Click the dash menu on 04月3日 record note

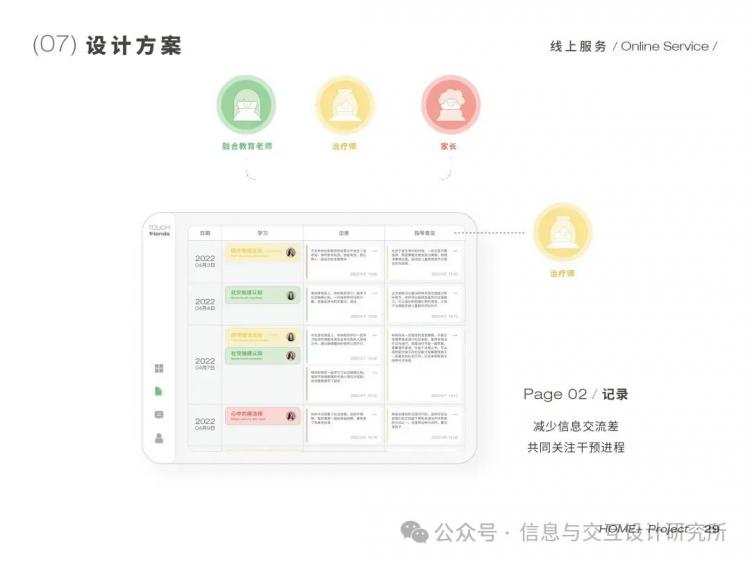tap(375, 251)
